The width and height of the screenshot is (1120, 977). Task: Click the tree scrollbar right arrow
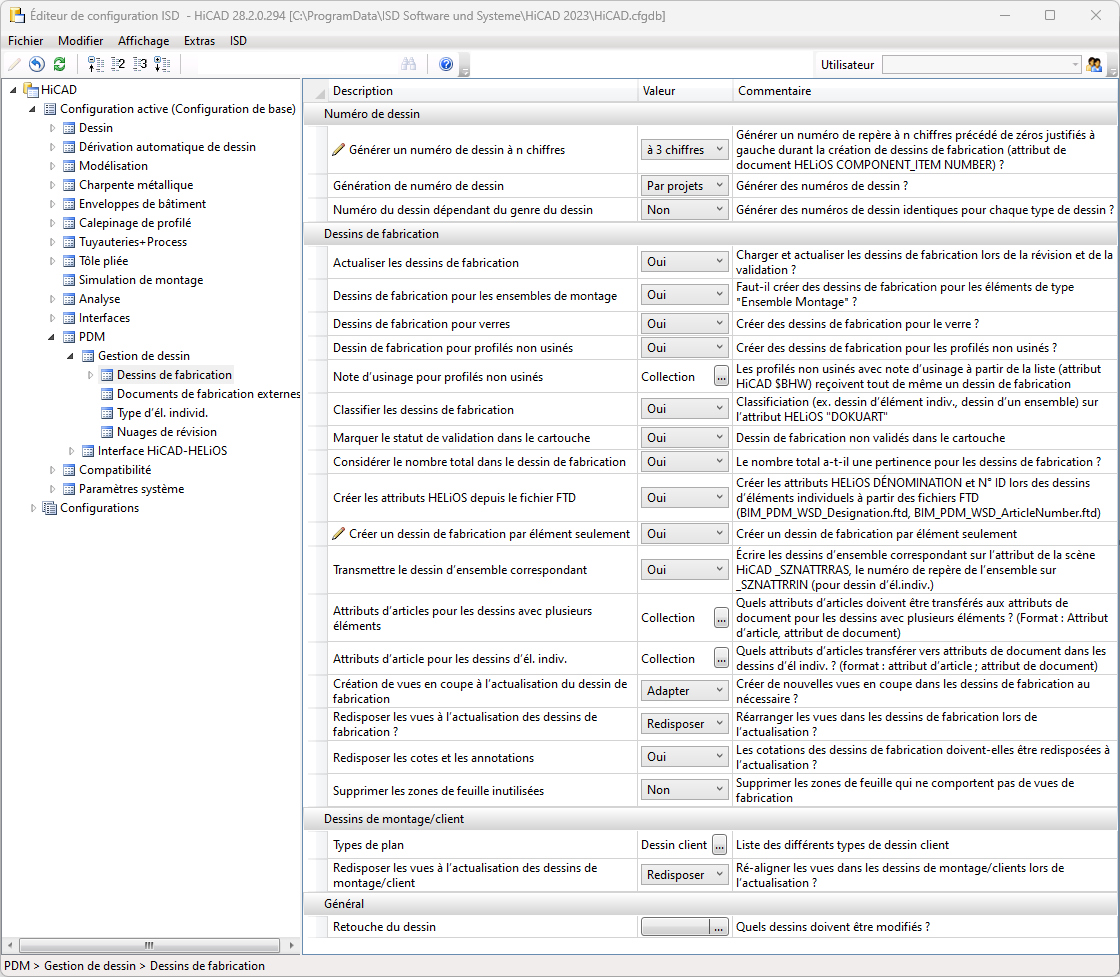(291, 945)
